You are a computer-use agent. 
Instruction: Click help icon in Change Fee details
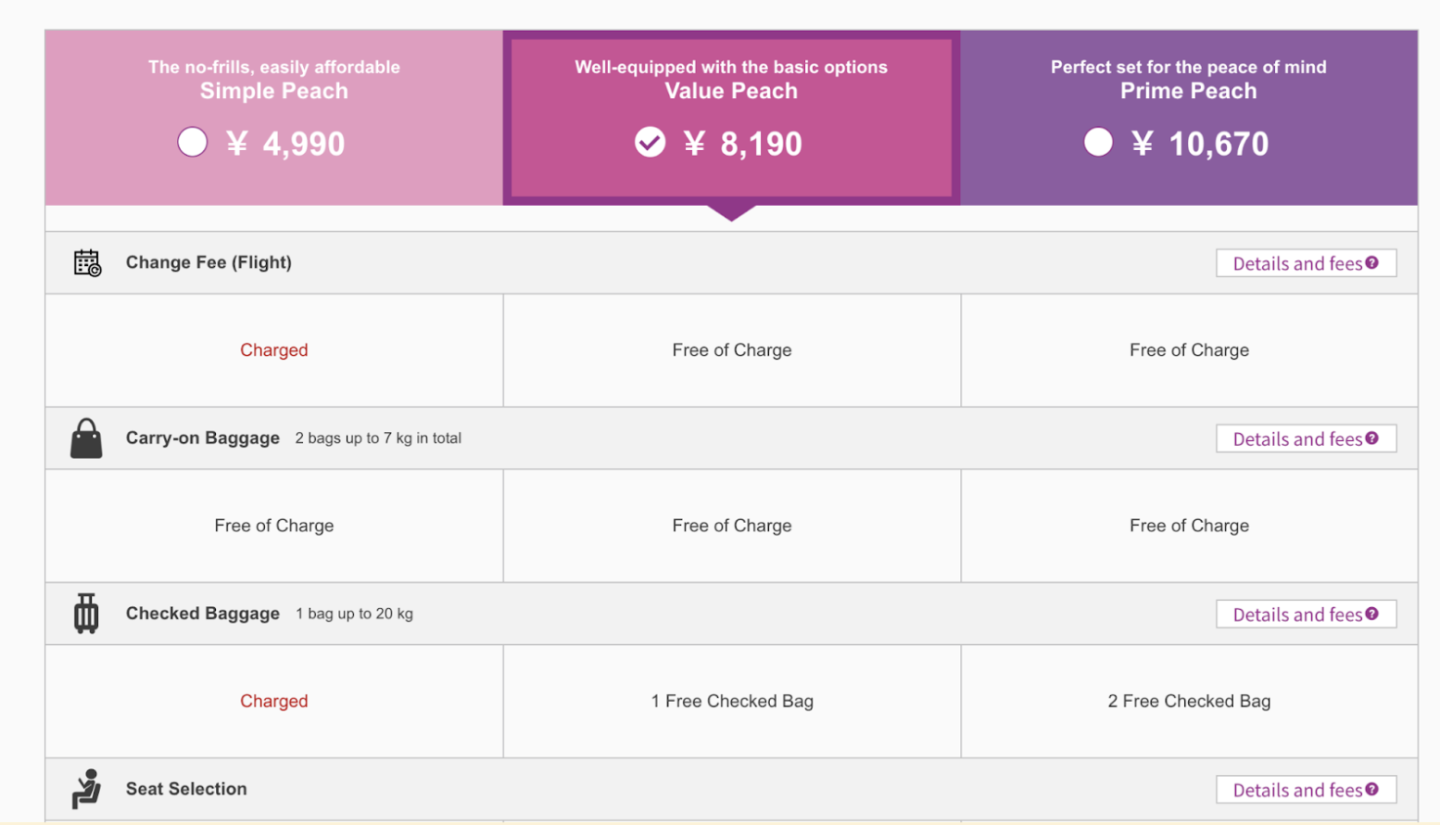coord(1372,263)
